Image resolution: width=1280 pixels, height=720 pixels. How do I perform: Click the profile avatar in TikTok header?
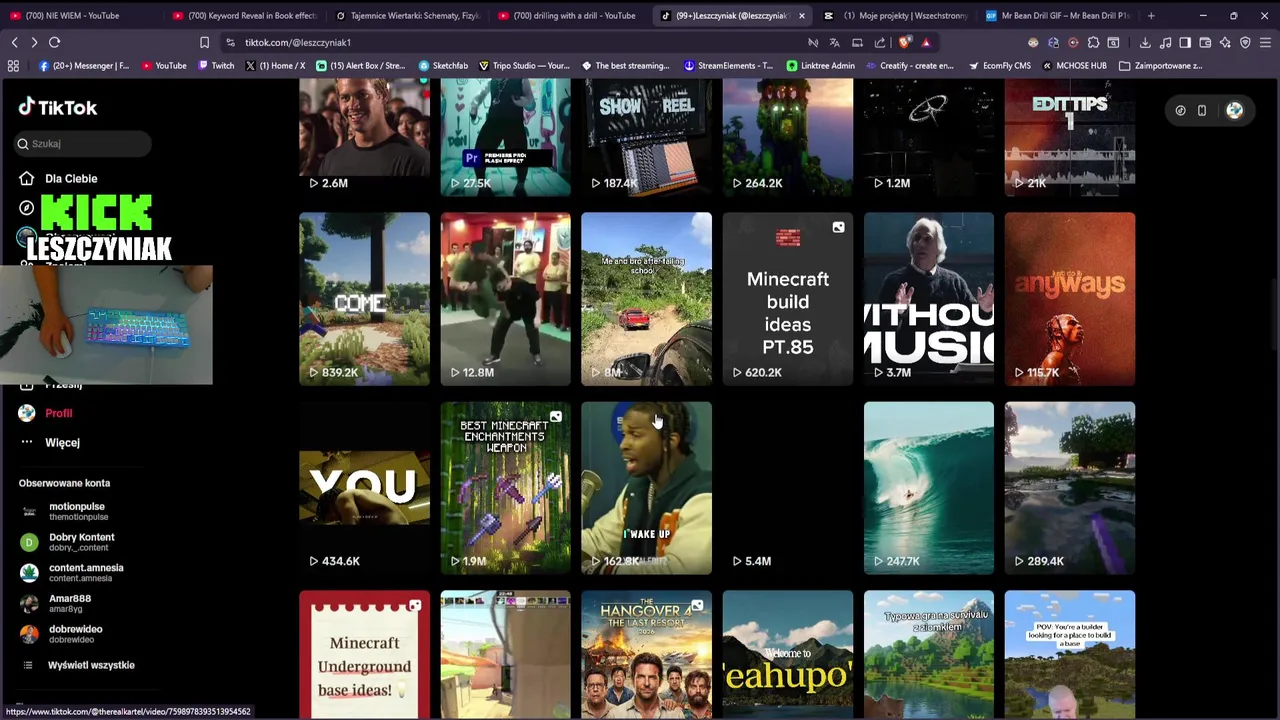coord(1234,110)
